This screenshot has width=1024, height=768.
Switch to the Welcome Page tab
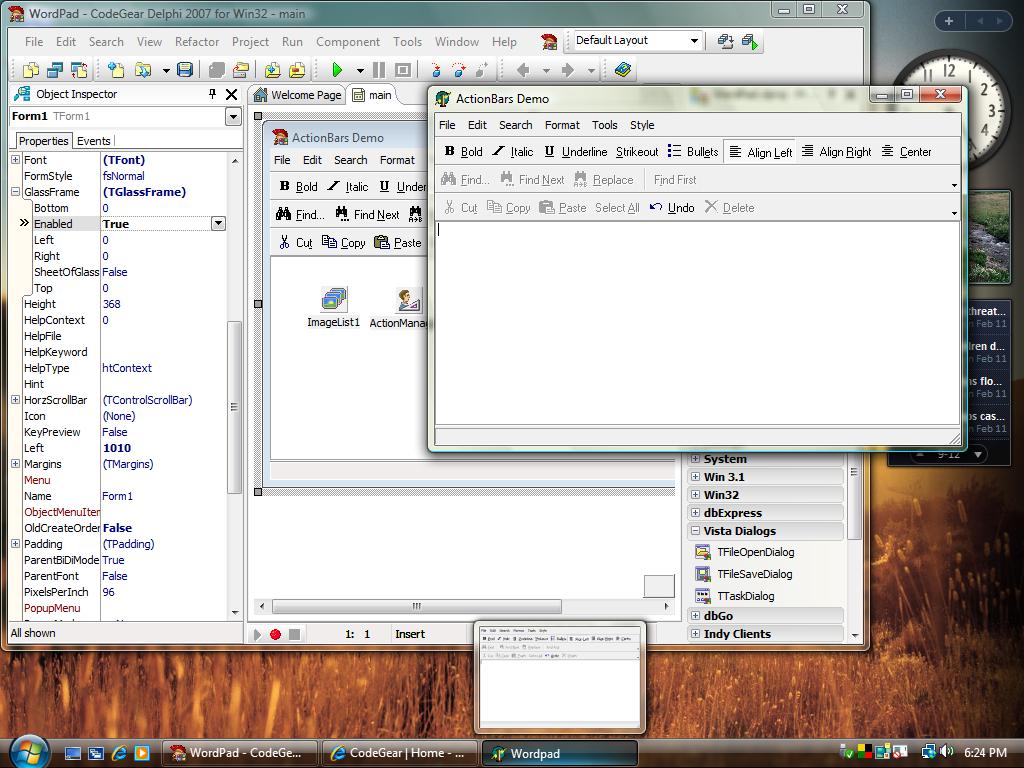pyautogui.click(x=298, y=95)
